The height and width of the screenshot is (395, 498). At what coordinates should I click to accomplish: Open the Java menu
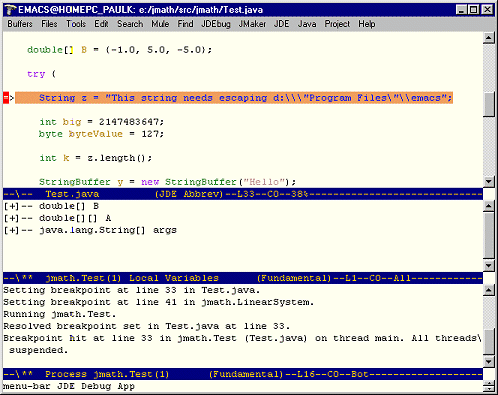pos(307,24)
